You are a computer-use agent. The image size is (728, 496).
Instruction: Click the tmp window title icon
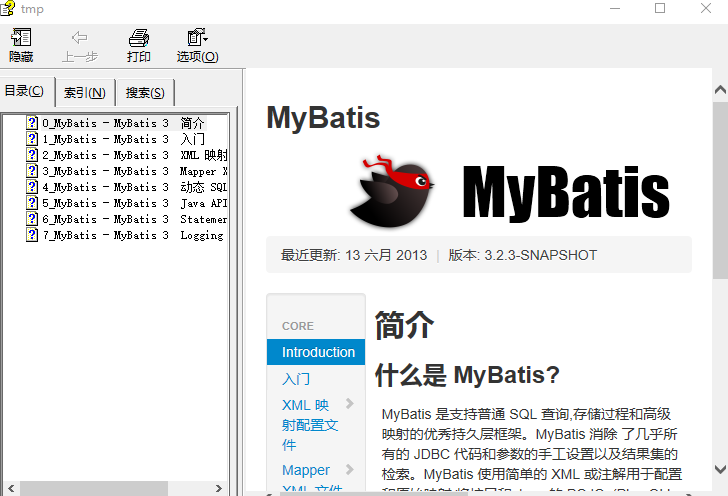9,9
